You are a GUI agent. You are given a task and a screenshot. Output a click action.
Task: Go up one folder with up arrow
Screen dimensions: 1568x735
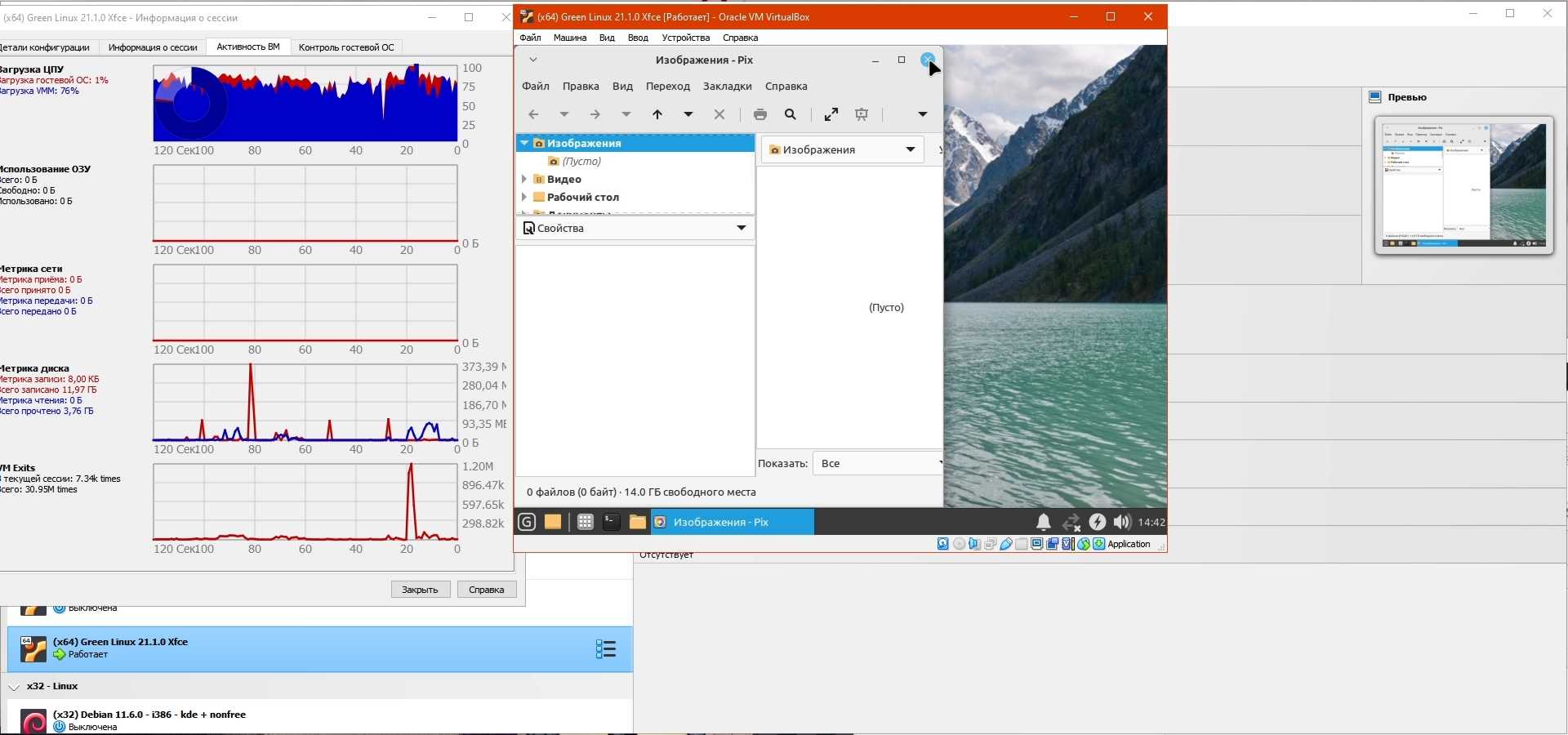pyautogui.click(x=657, y=114)
